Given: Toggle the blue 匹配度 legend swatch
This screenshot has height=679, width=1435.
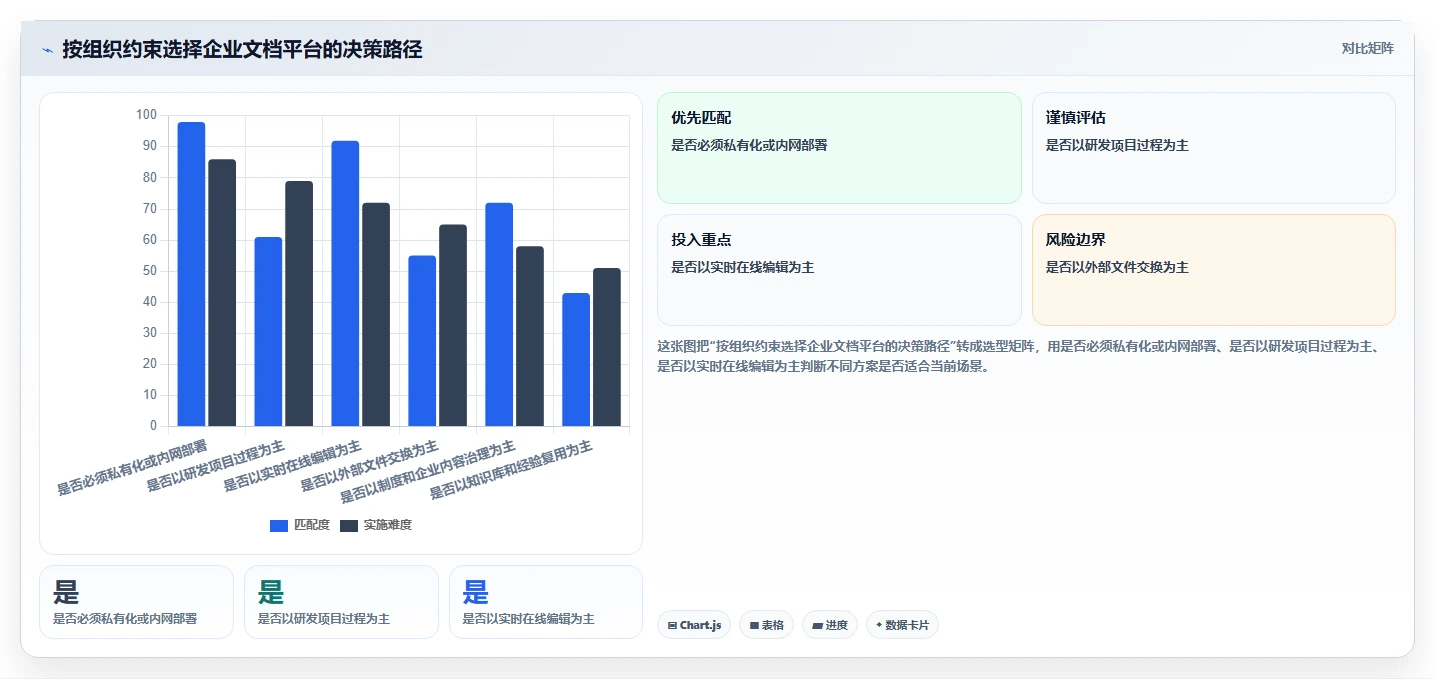Looking at the screenshot, I should click(x=279, y=525).
